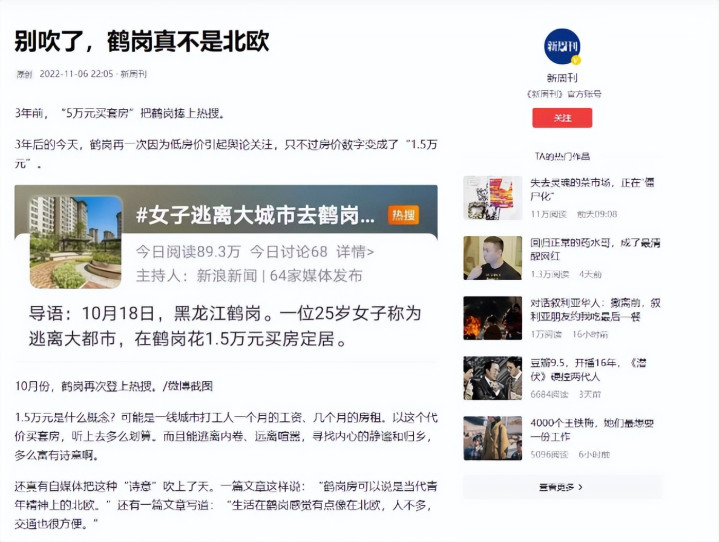Click the apartment building image in Weibo screenshot
The image size is (719, 542).
click(x=76, y=242)
